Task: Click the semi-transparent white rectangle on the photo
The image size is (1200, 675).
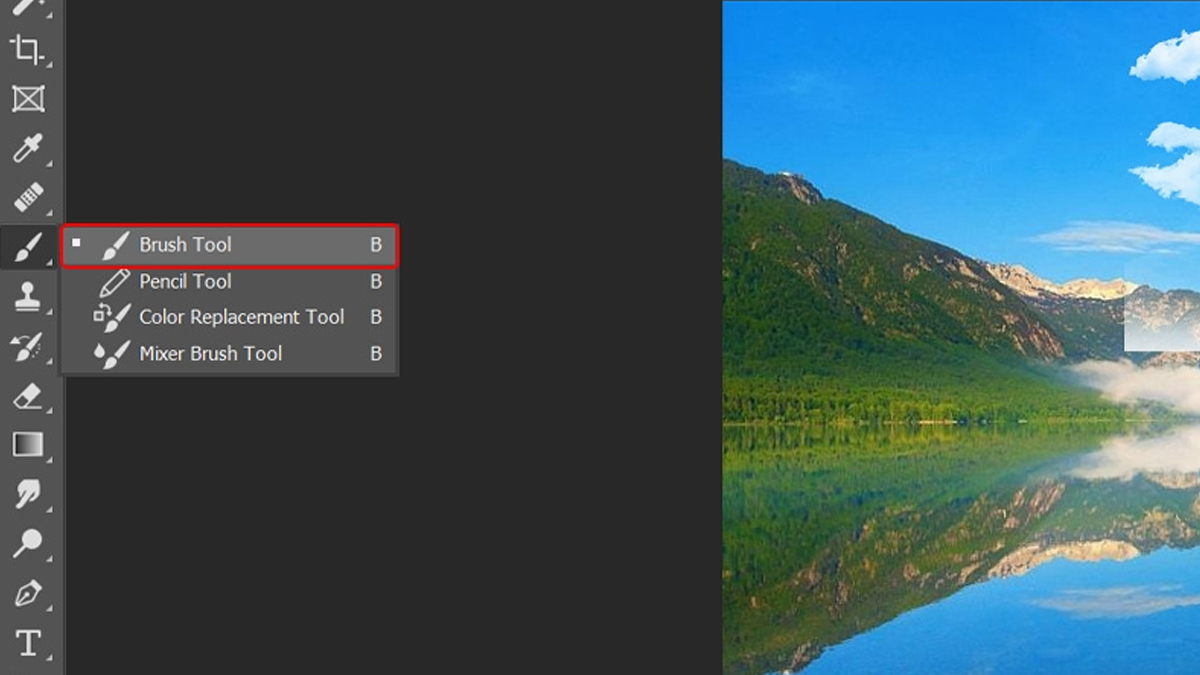Action: [1162, 317]
